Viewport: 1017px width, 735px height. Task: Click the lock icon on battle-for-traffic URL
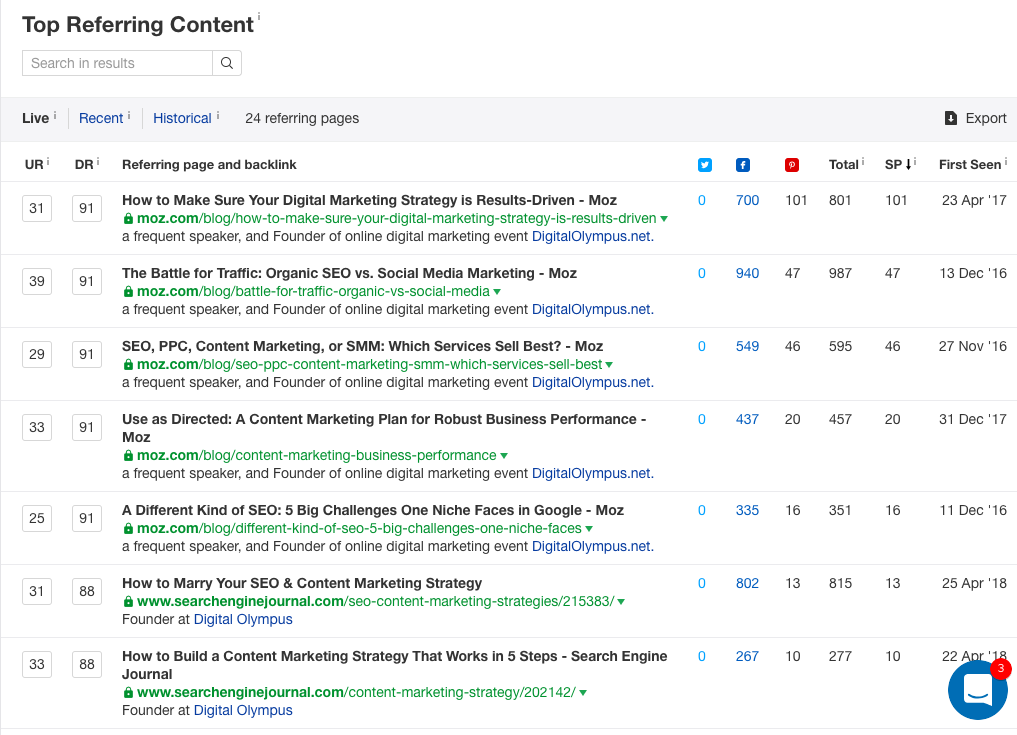click(128, 292)
